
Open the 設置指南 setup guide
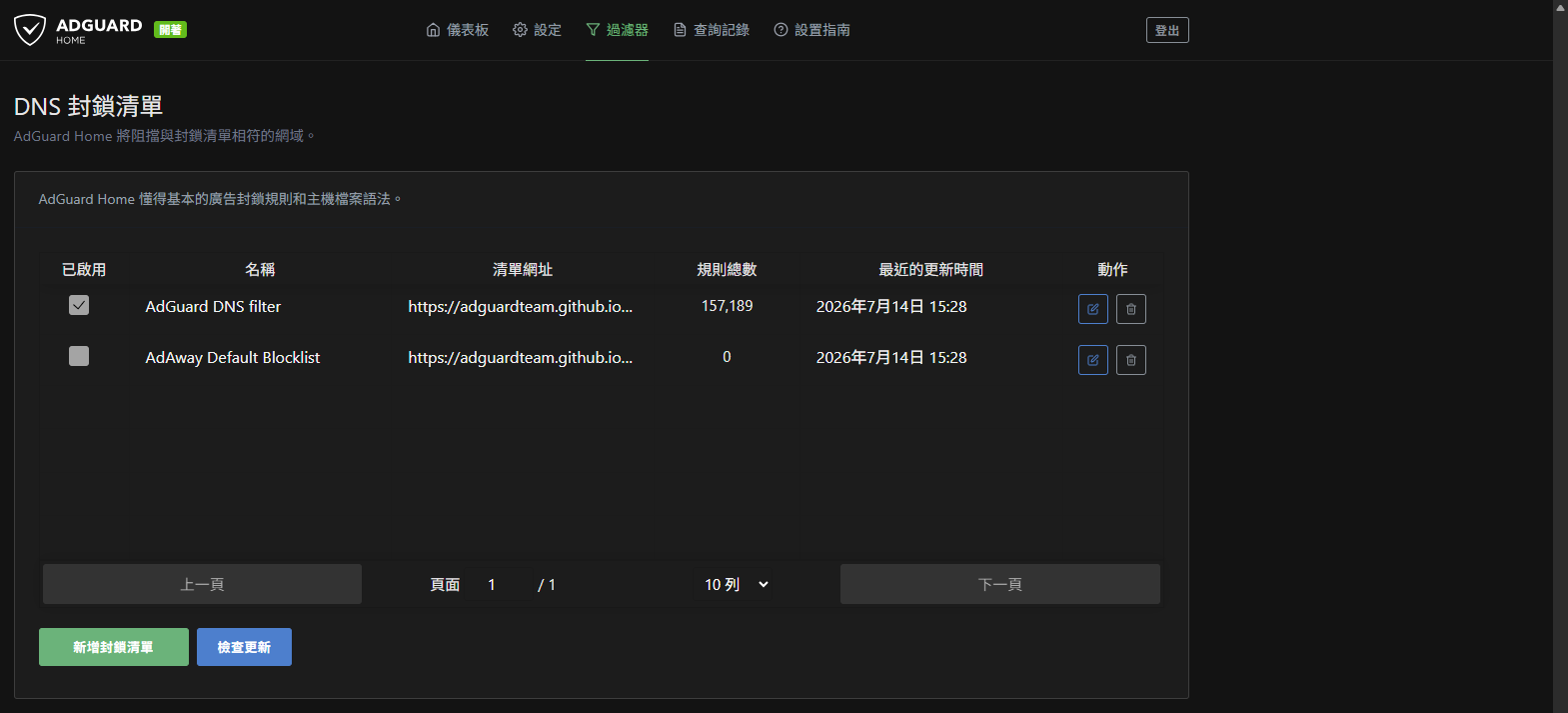pos(812,30)
